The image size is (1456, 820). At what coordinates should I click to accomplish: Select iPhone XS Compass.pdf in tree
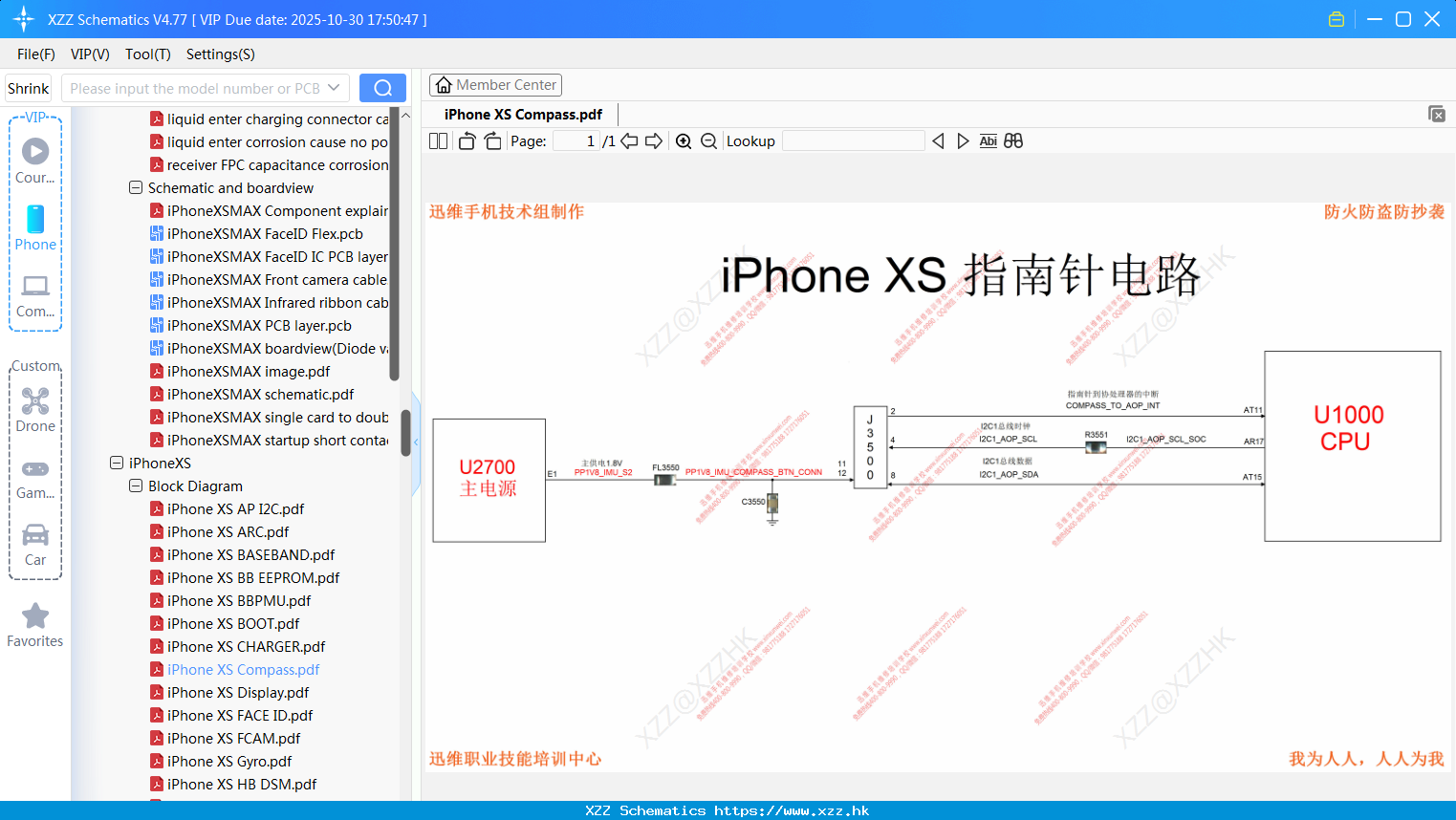coord(243,670)
